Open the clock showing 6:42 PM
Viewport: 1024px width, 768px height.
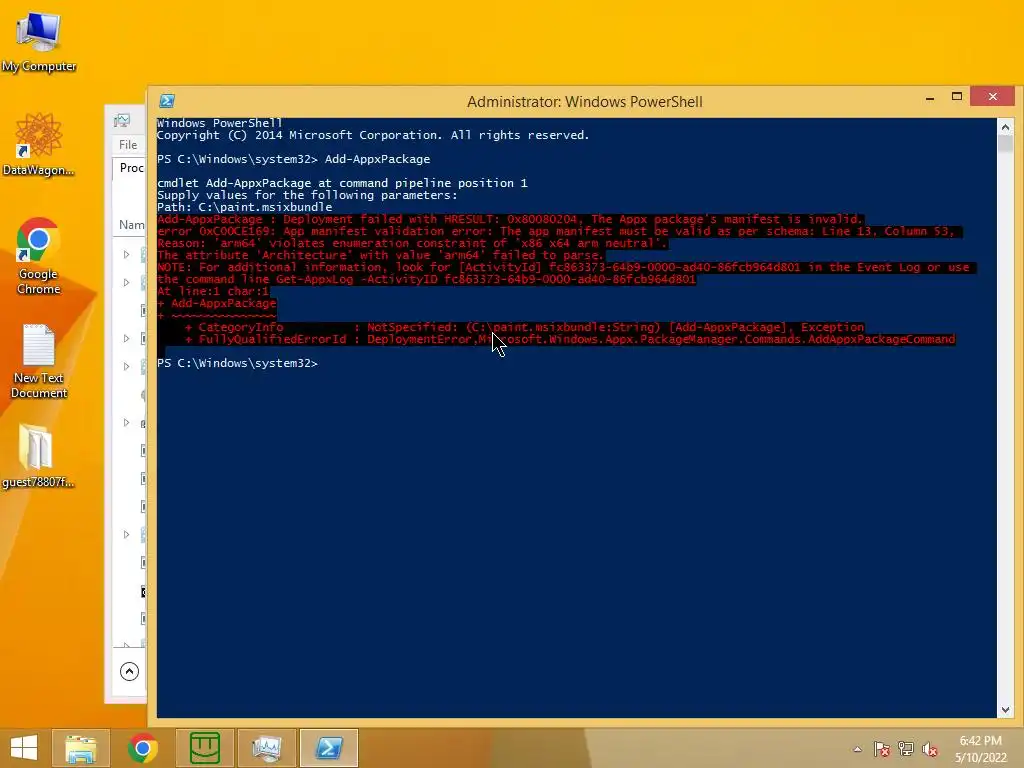pos(980,749)
